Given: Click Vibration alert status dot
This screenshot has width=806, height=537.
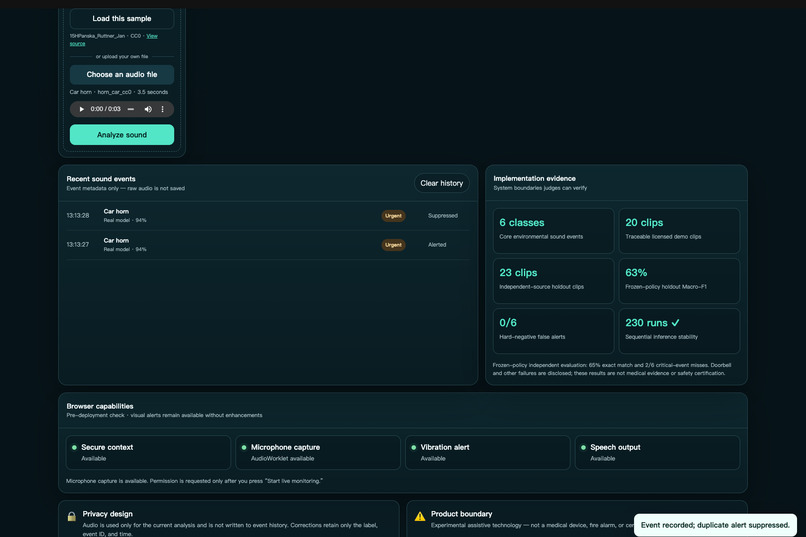Looking at the screenshot, I should pyautogui.click(x=413, y=447).
